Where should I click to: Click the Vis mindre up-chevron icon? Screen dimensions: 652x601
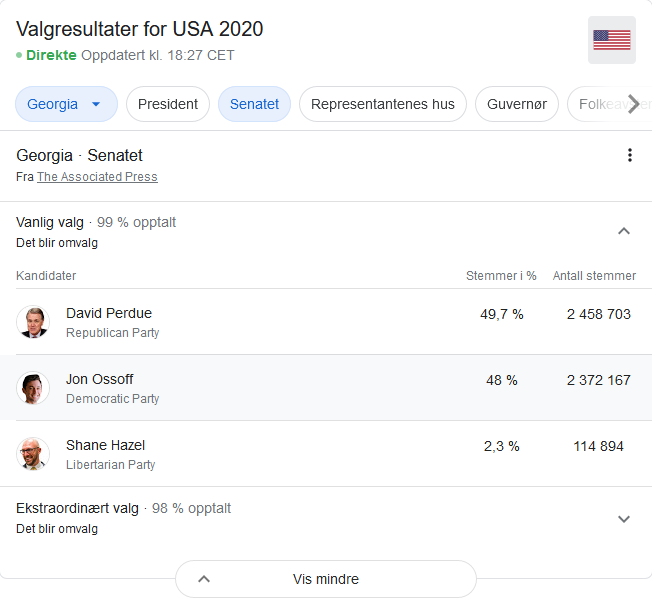pyautogui.click(x=204, y=579)
